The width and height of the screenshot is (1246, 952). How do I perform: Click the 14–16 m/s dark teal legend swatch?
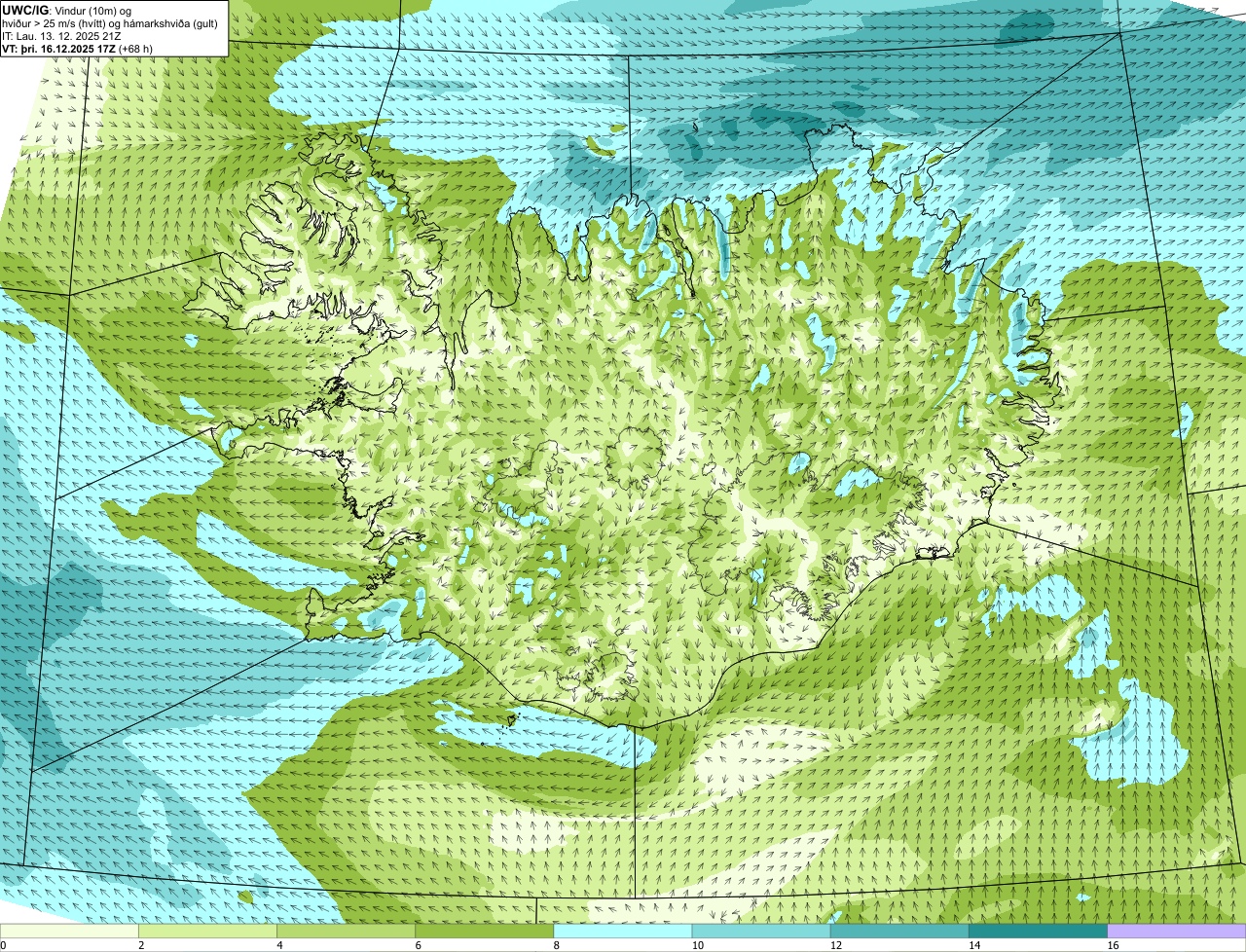(x=1038, y=932)
